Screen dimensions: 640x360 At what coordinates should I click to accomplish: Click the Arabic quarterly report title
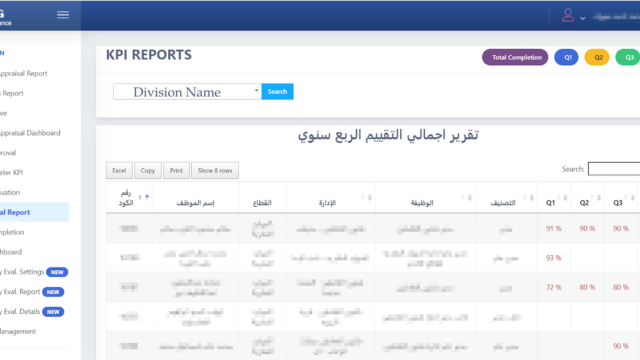pos(388,135)
